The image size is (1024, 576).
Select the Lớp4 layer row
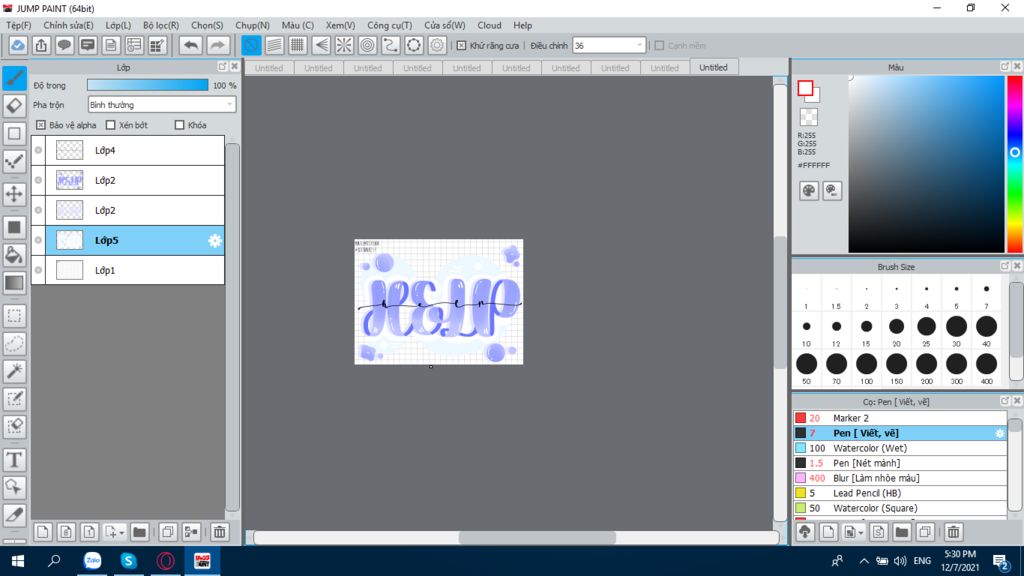coord(135,150)
